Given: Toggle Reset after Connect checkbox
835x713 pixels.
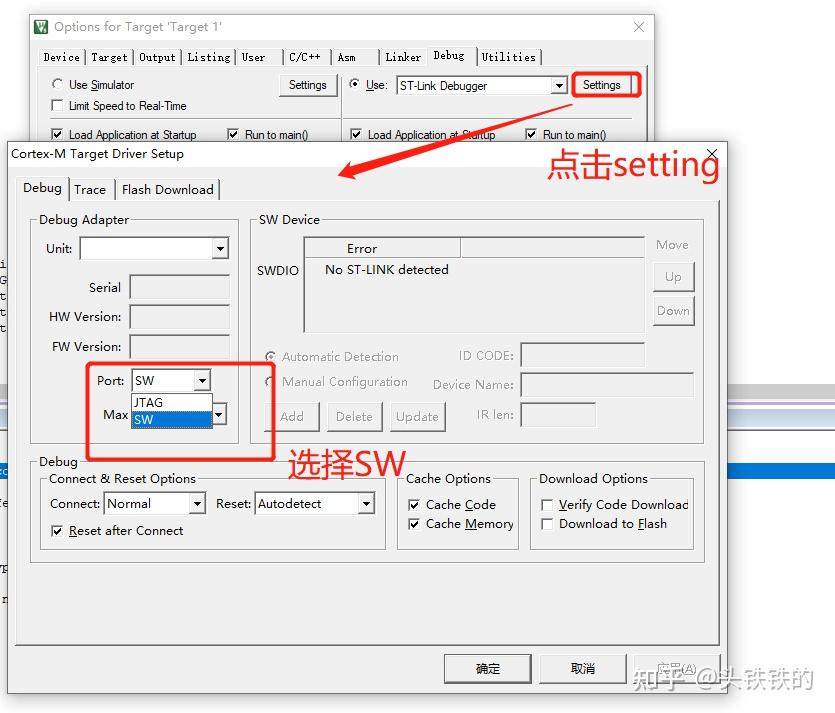Looking at the screenshot, I should point(57,531).
